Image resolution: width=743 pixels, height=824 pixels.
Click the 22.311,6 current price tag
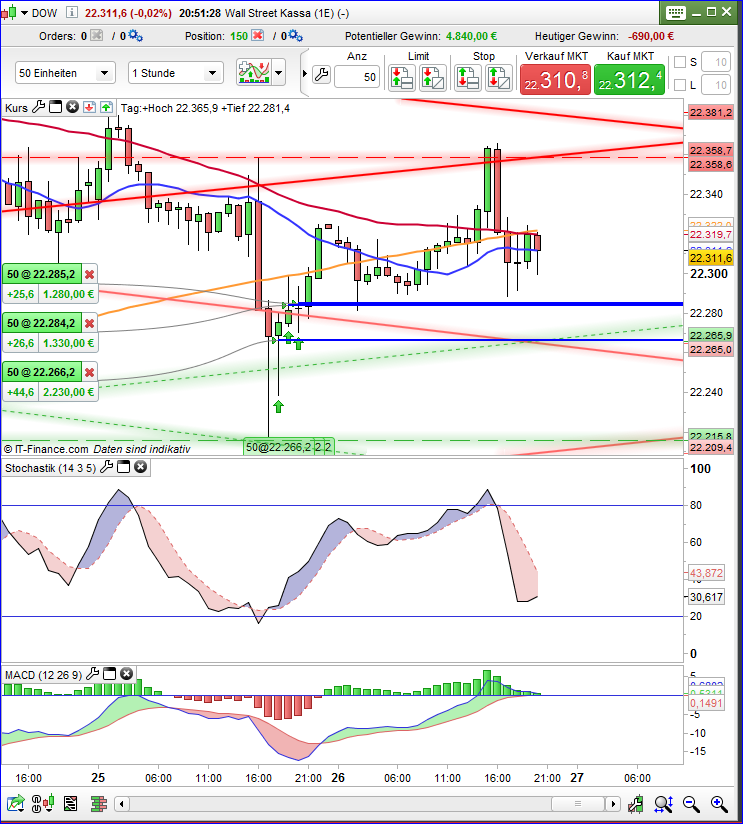click(711, 258)
